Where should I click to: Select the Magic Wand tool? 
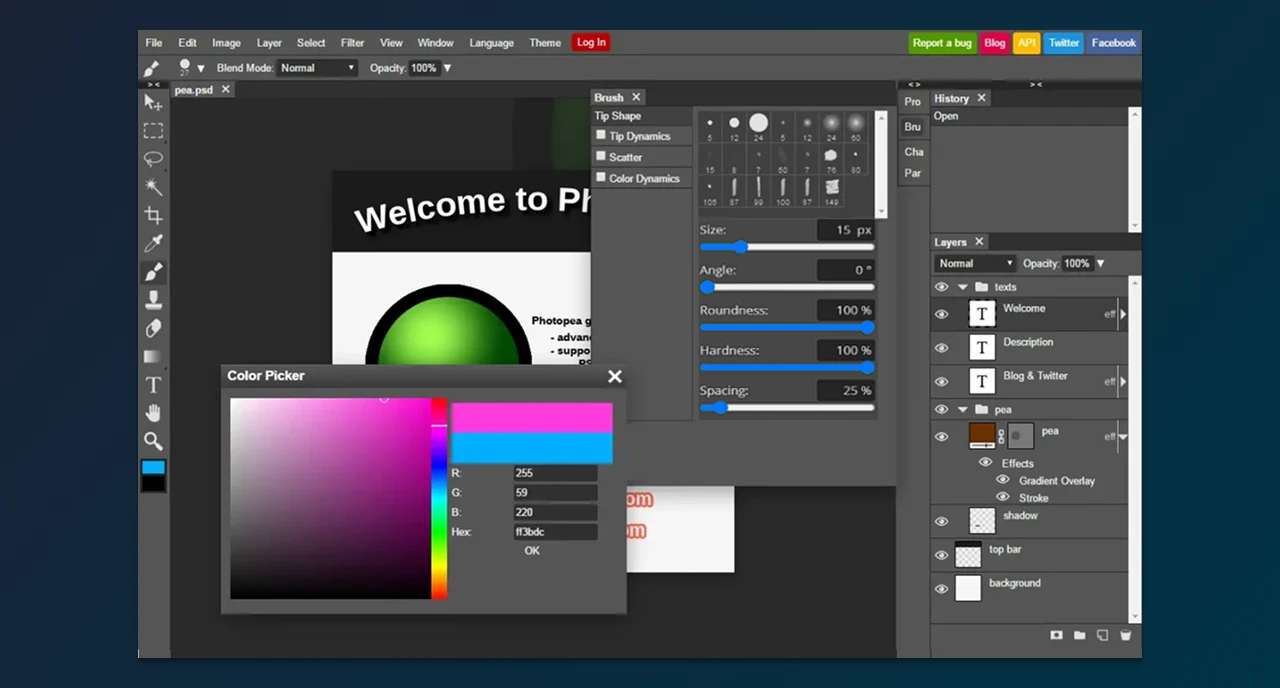click(x=153, y=187)
